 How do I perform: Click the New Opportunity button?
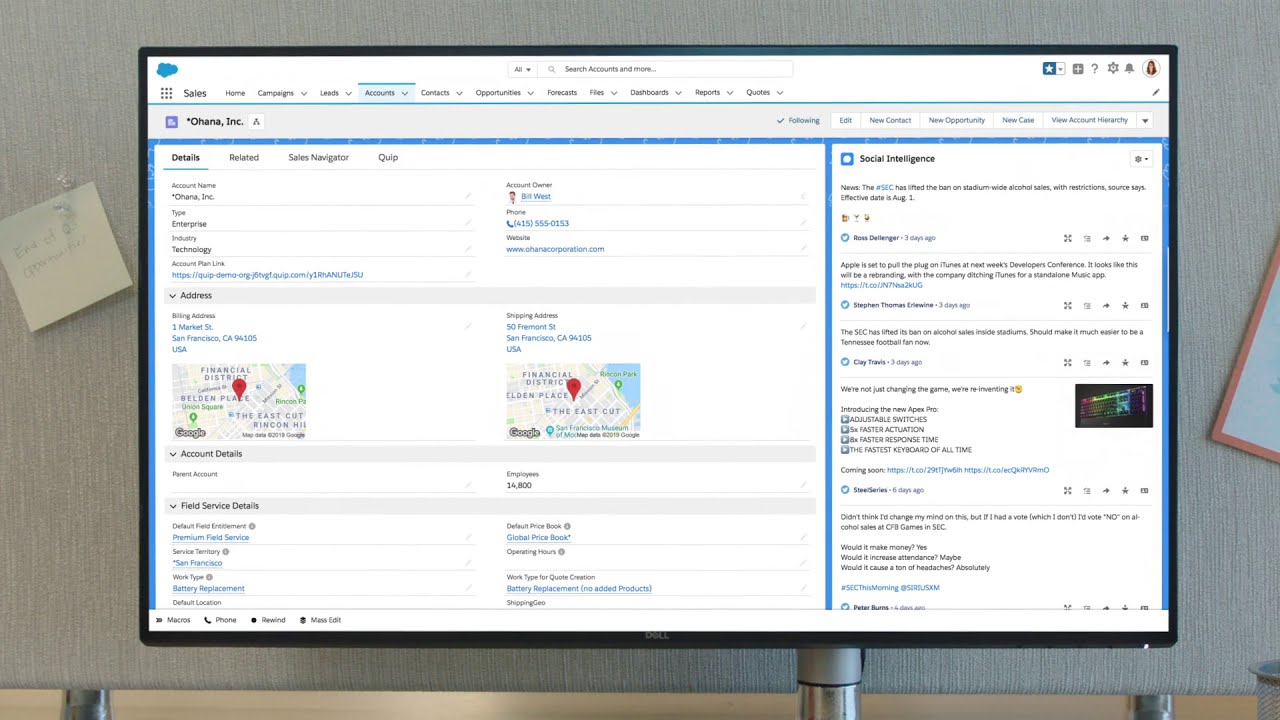tap(957, 120)
